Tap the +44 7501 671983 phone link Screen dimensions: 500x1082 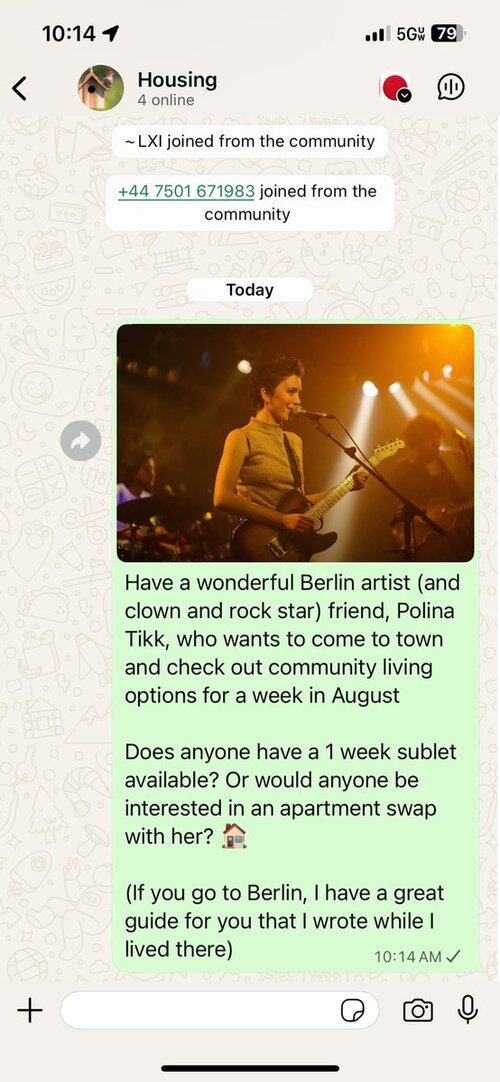tap(186, 191)
